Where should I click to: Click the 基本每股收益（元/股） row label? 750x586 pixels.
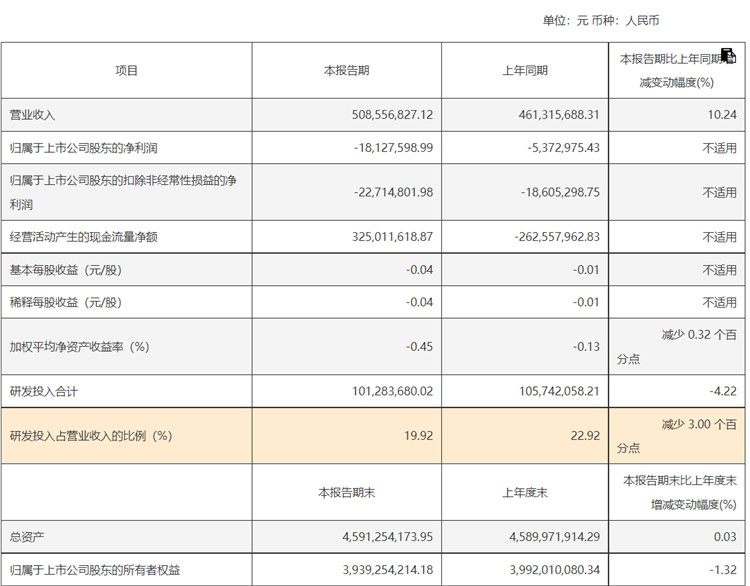click(x=66, y=270)
